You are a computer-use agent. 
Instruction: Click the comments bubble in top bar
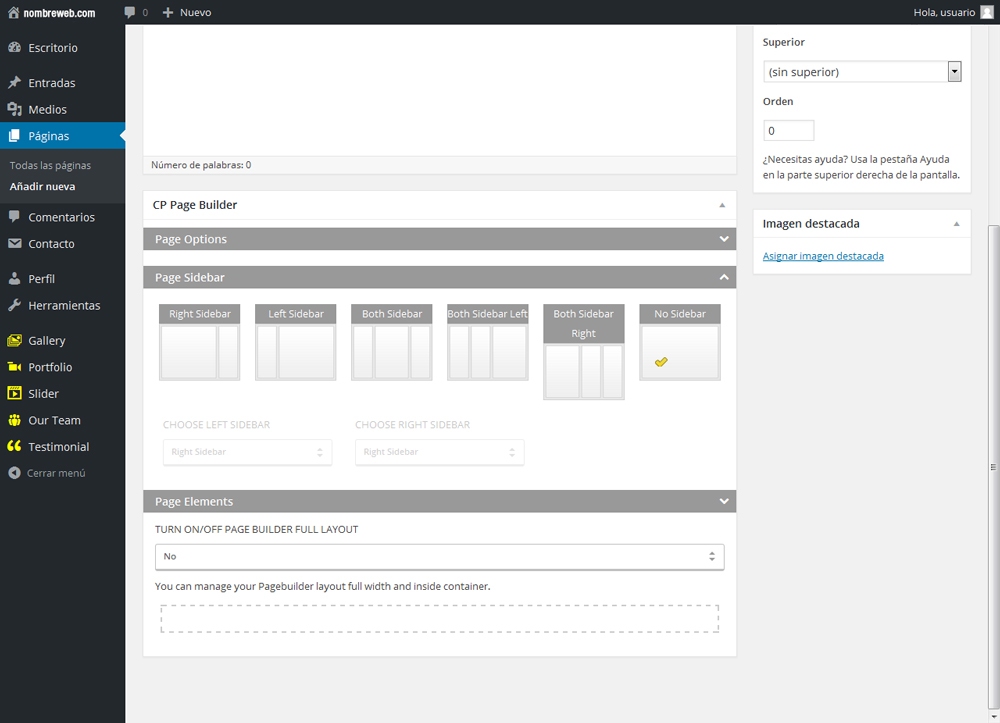[130, 12]
